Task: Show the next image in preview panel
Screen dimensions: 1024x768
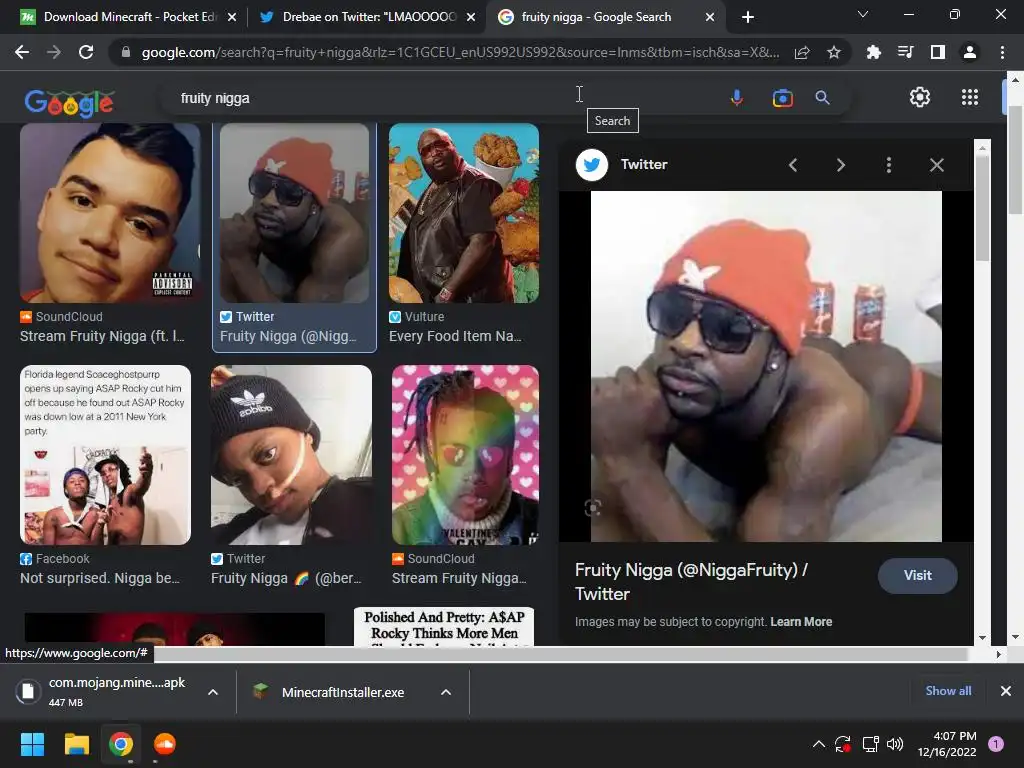Action: coord(840,165)
